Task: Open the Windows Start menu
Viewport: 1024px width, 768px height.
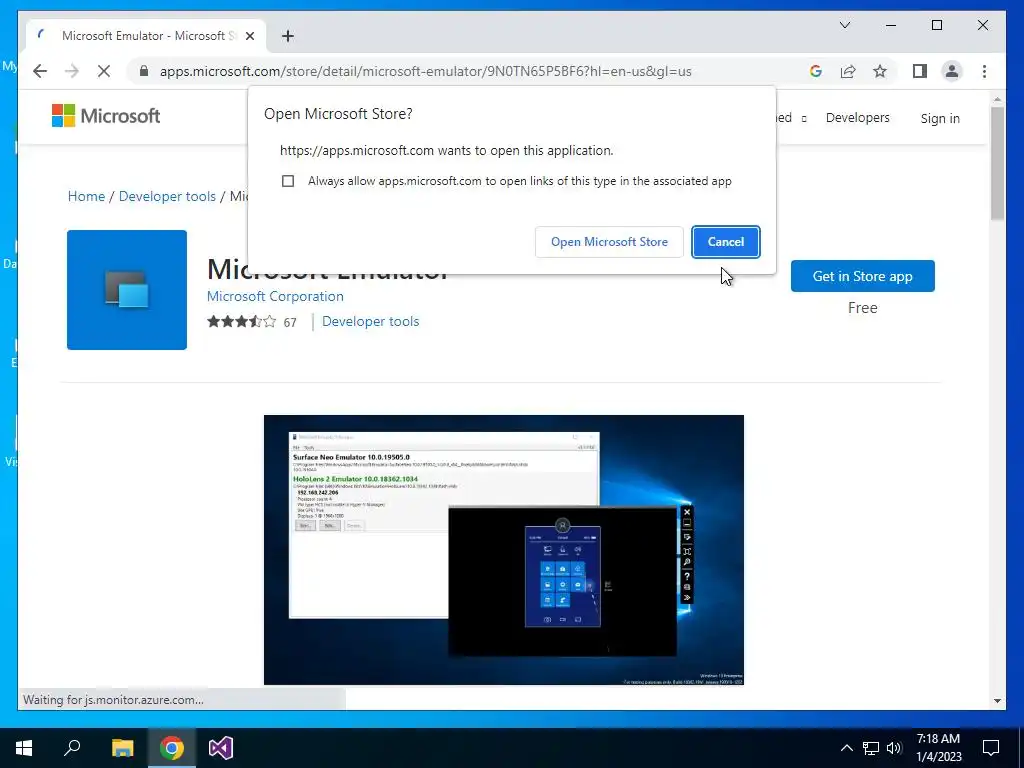Action: (x=24, y=748)
